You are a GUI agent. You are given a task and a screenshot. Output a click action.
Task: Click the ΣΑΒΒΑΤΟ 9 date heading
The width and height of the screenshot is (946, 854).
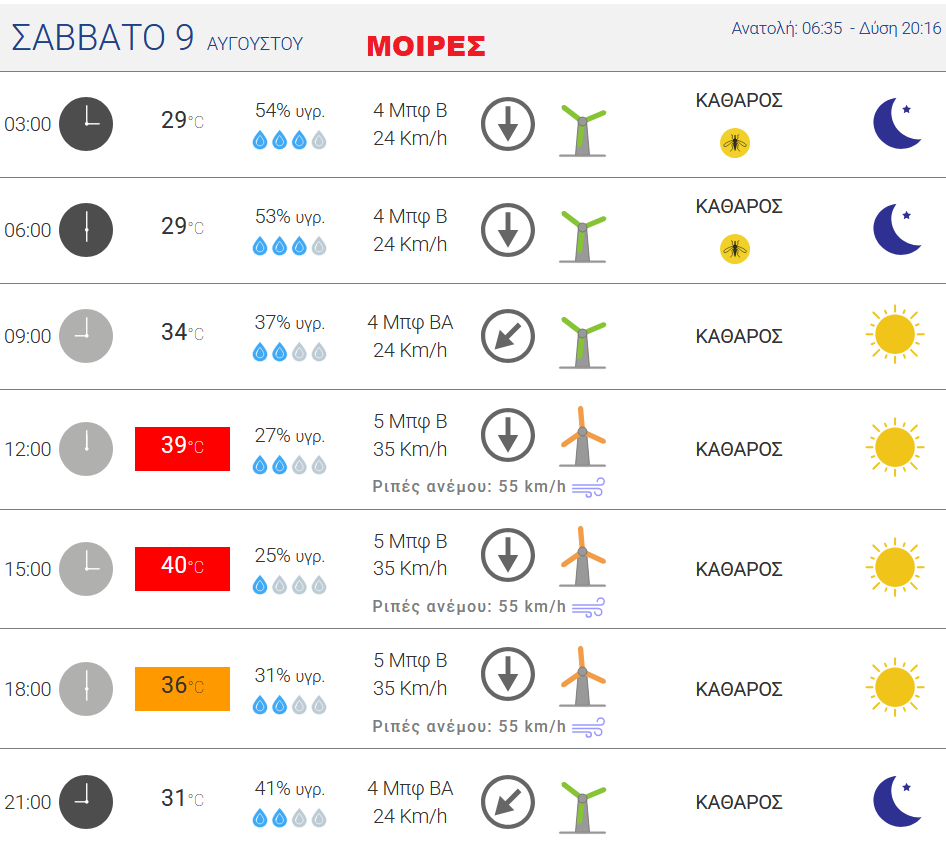point(103,37)
